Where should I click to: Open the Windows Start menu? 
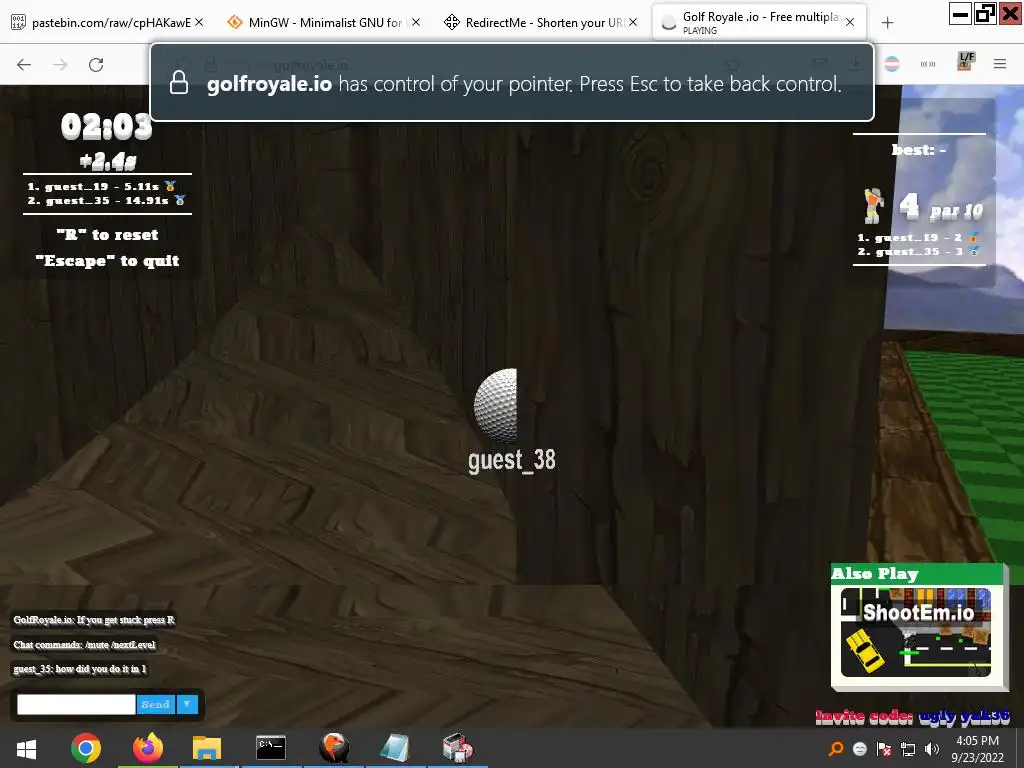click(26, 748)
